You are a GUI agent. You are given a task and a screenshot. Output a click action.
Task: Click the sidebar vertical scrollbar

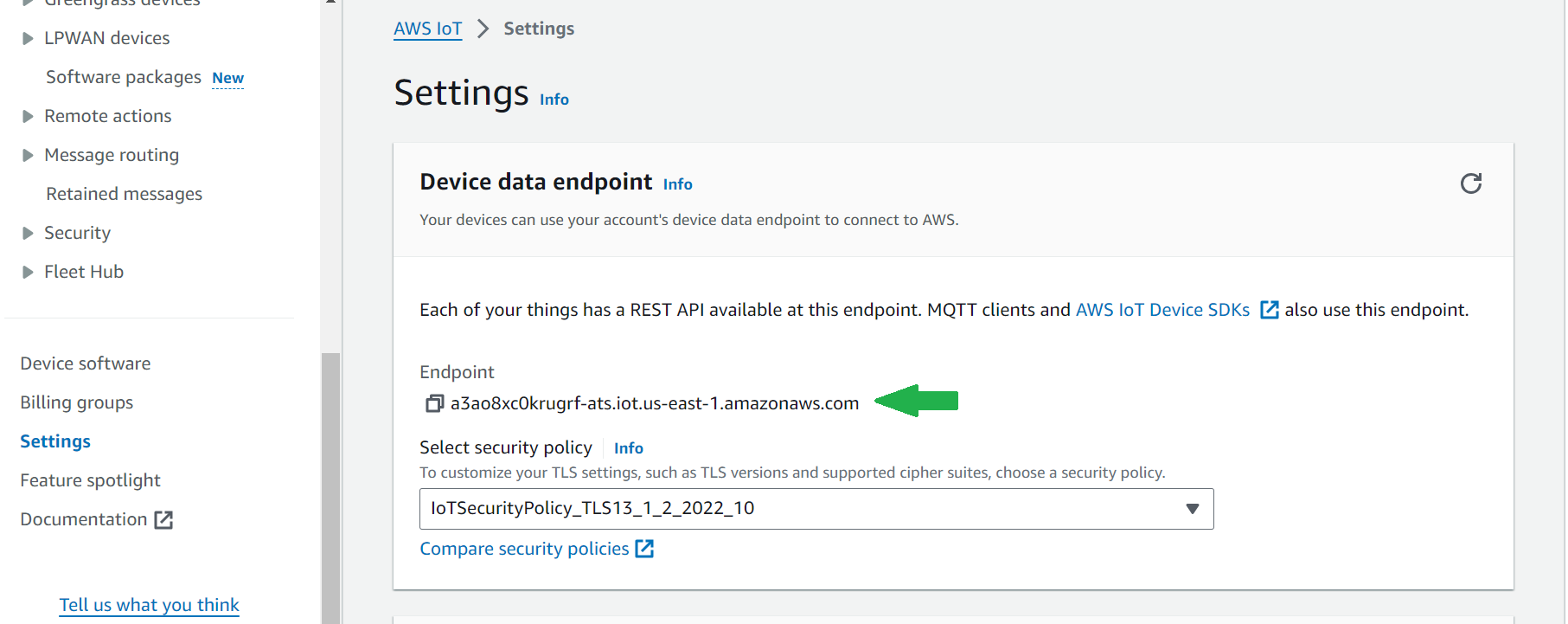330,485
